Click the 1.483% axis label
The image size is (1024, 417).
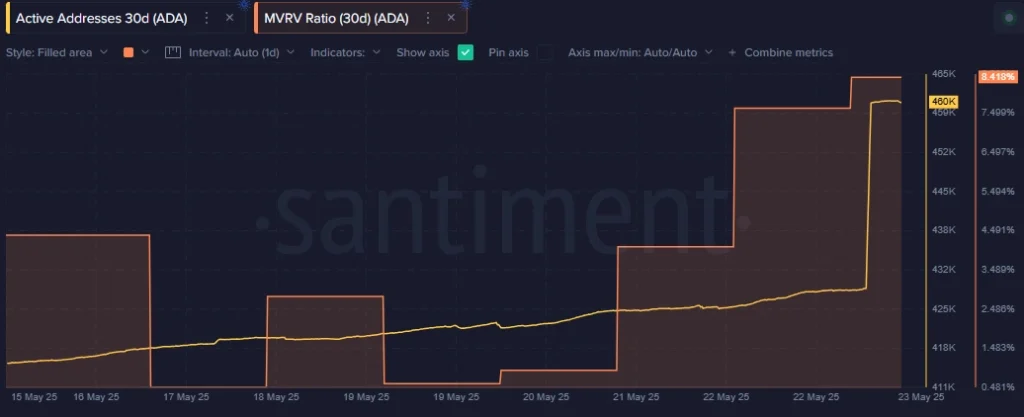[x=997, y=347]
